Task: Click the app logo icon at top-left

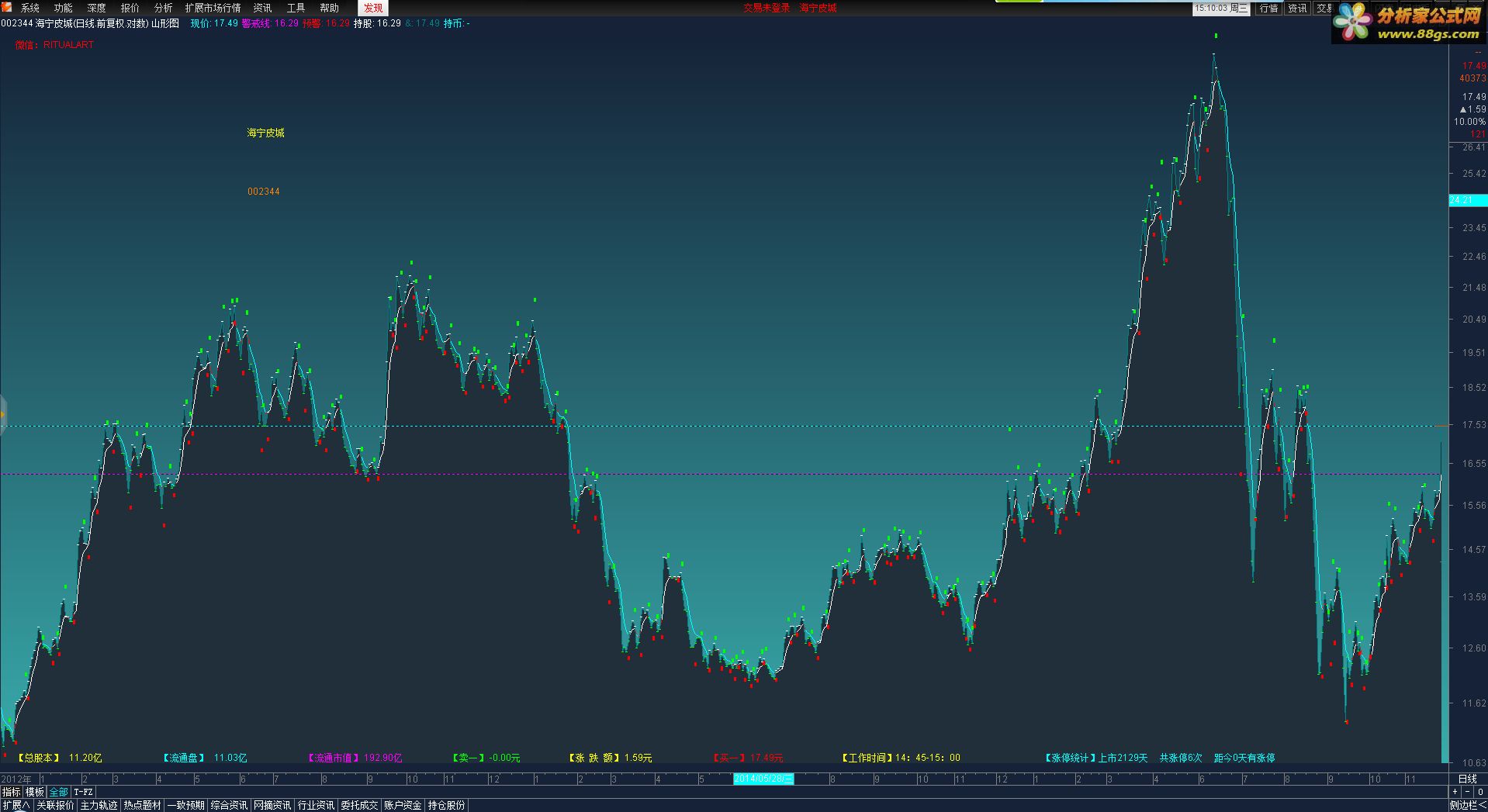Action: (x=6, y=7)
